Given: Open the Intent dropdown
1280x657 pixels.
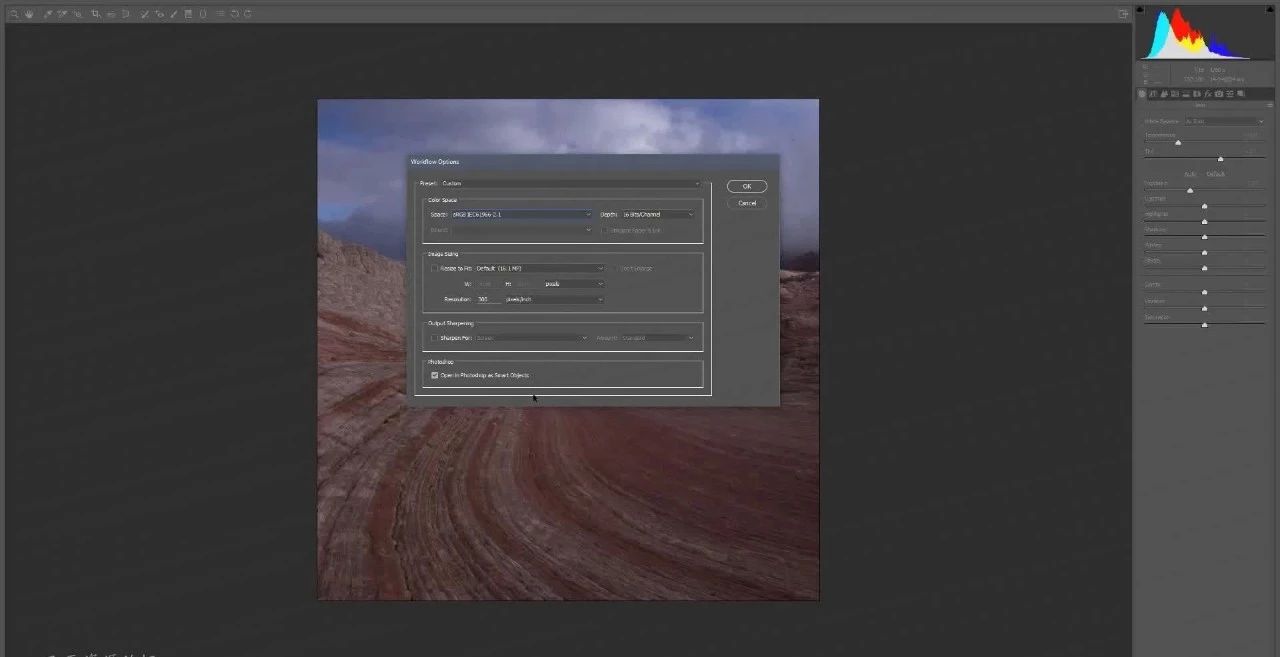Looking at the screenshot, I should coord(522,230).
